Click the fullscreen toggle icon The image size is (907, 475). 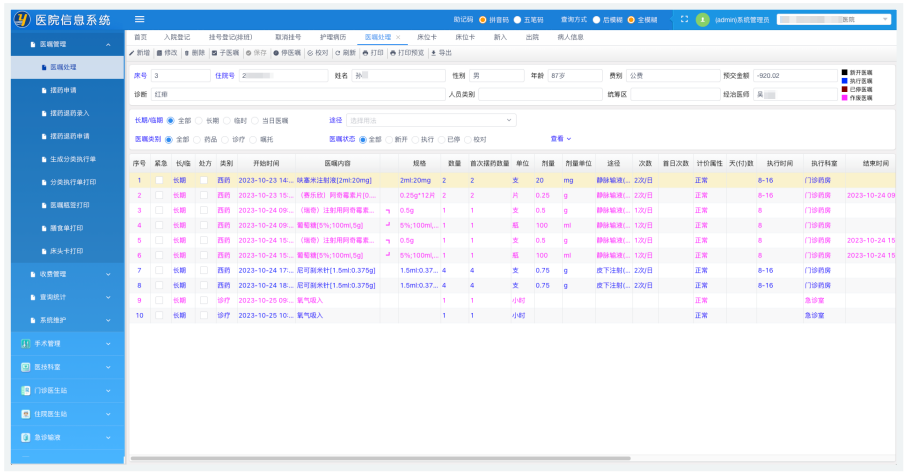click(x=684, y=19)
